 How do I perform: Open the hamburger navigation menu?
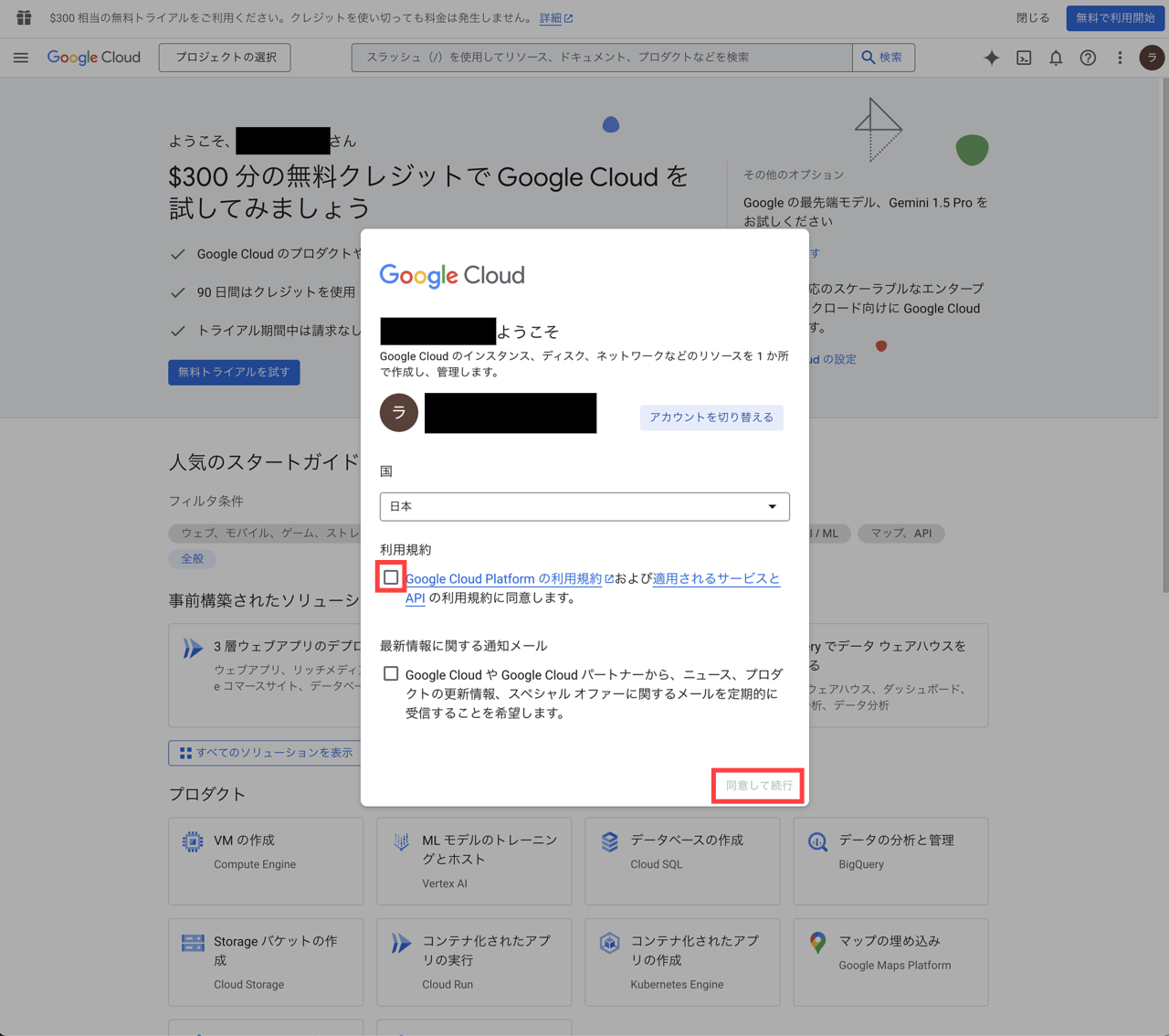[21, 58]
